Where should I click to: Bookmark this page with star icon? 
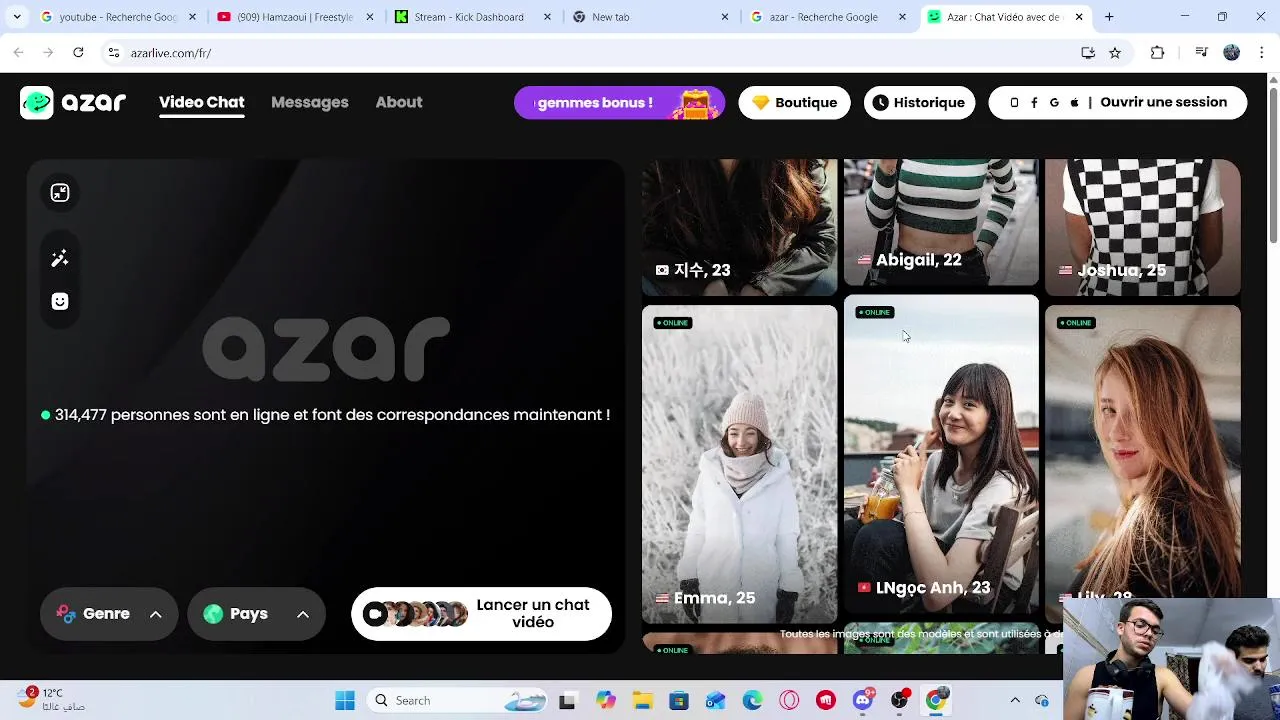pyautogui.click(x=1115, y=53)
